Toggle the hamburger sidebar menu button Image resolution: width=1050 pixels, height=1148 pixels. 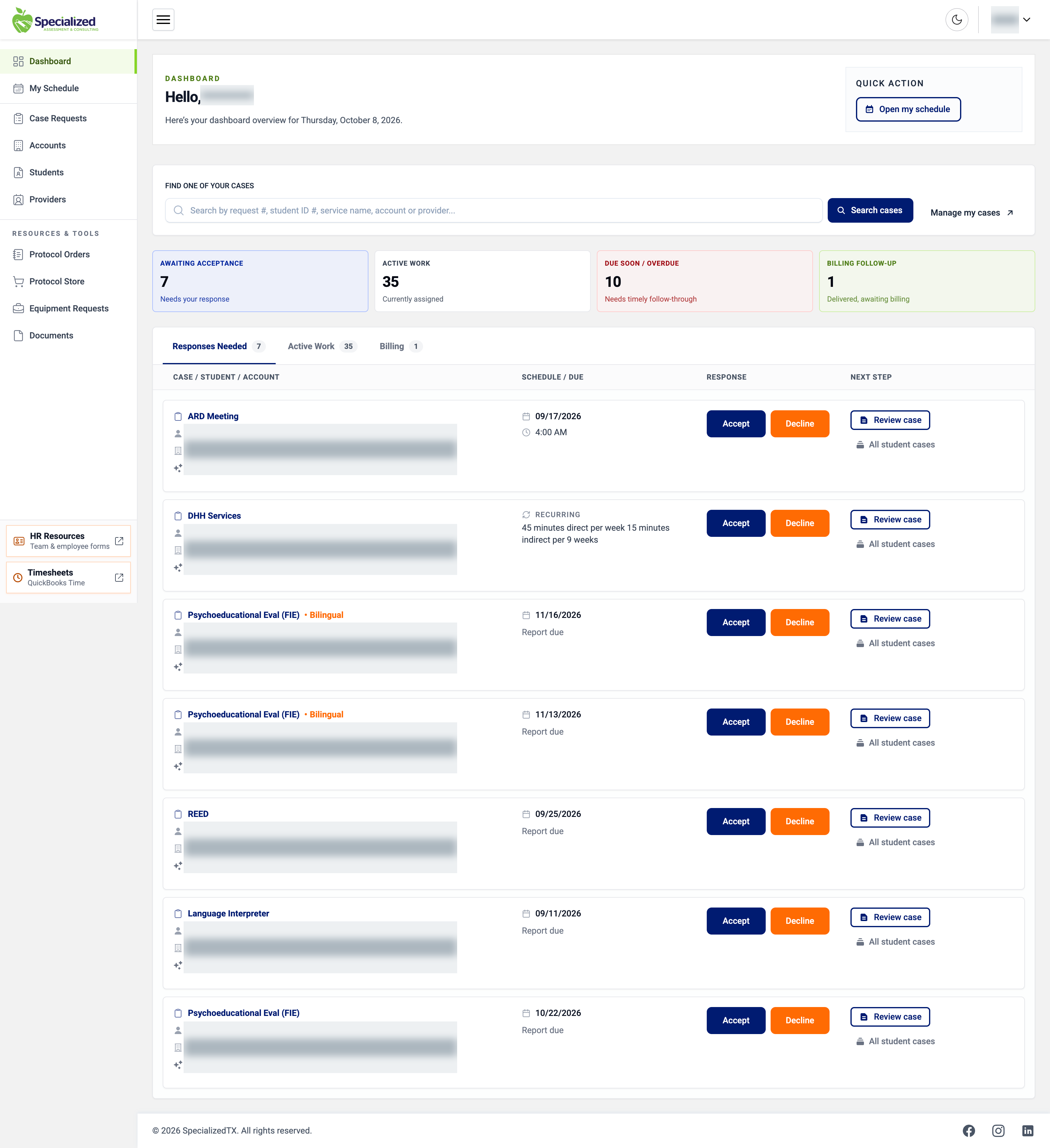163,20
